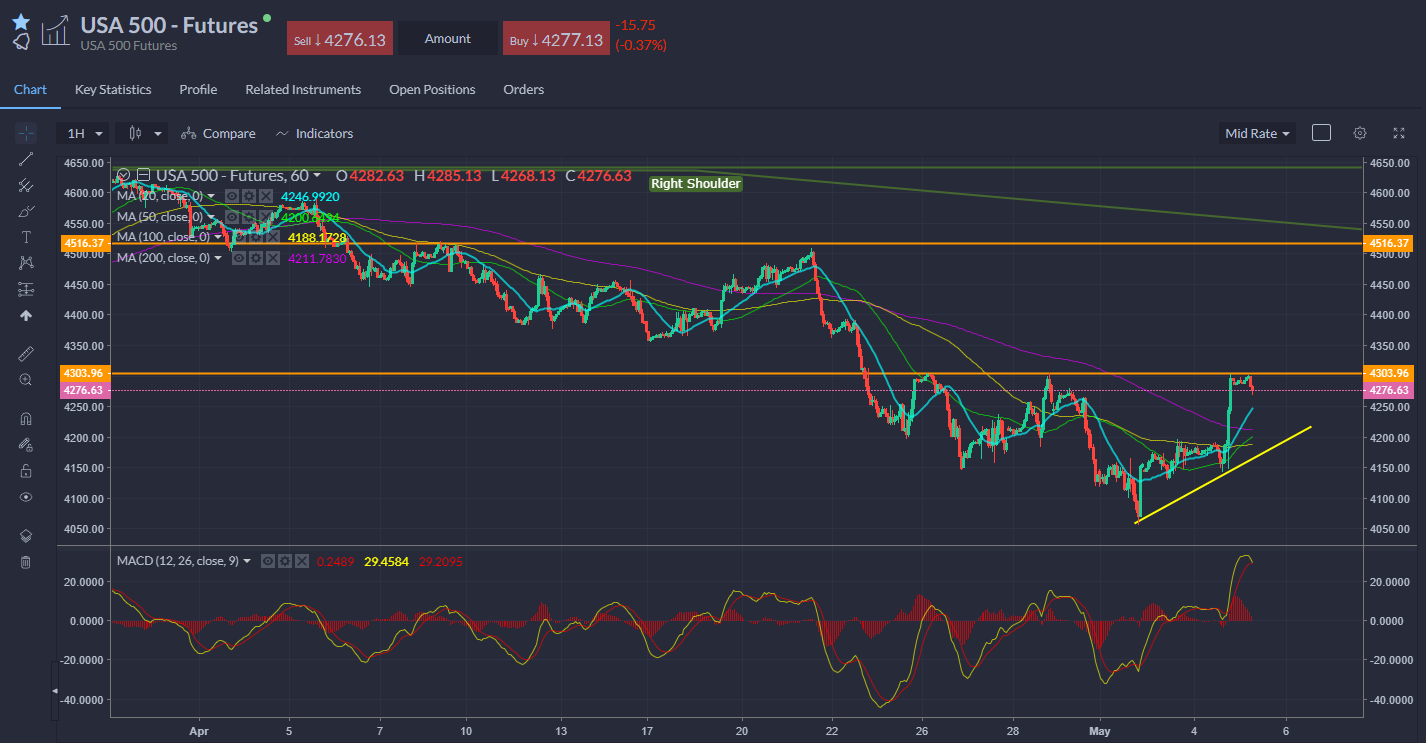Remove the MA 20 indicator with X
Screen dimensions: 1426x743
266,196
